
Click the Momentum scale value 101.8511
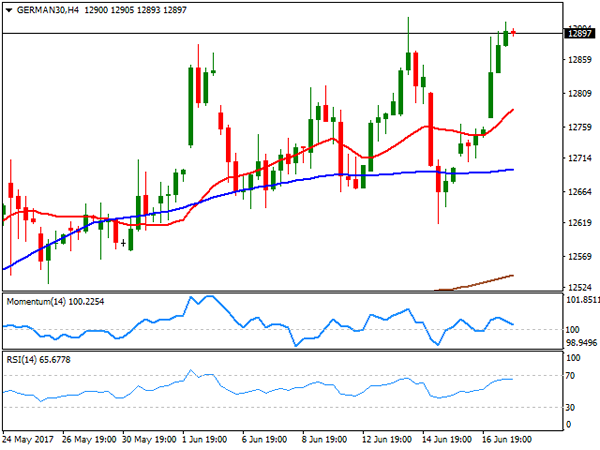583,300
